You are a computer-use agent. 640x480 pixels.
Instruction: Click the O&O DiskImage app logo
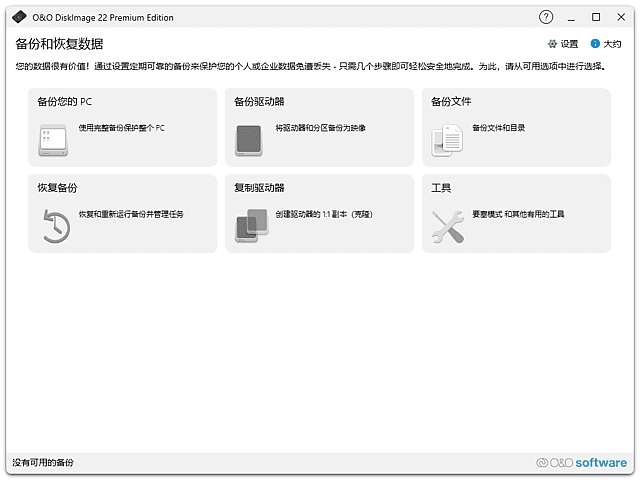(x=18, y=17)
